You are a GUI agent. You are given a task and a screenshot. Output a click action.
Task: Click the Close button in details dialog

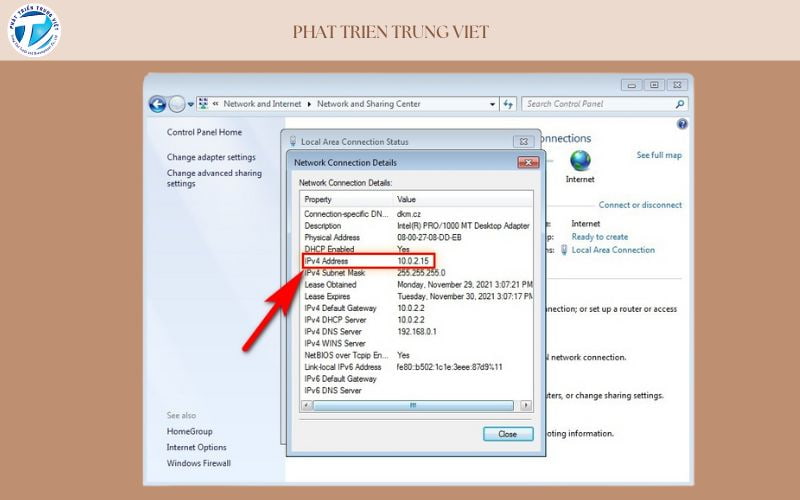coord(507,434)
